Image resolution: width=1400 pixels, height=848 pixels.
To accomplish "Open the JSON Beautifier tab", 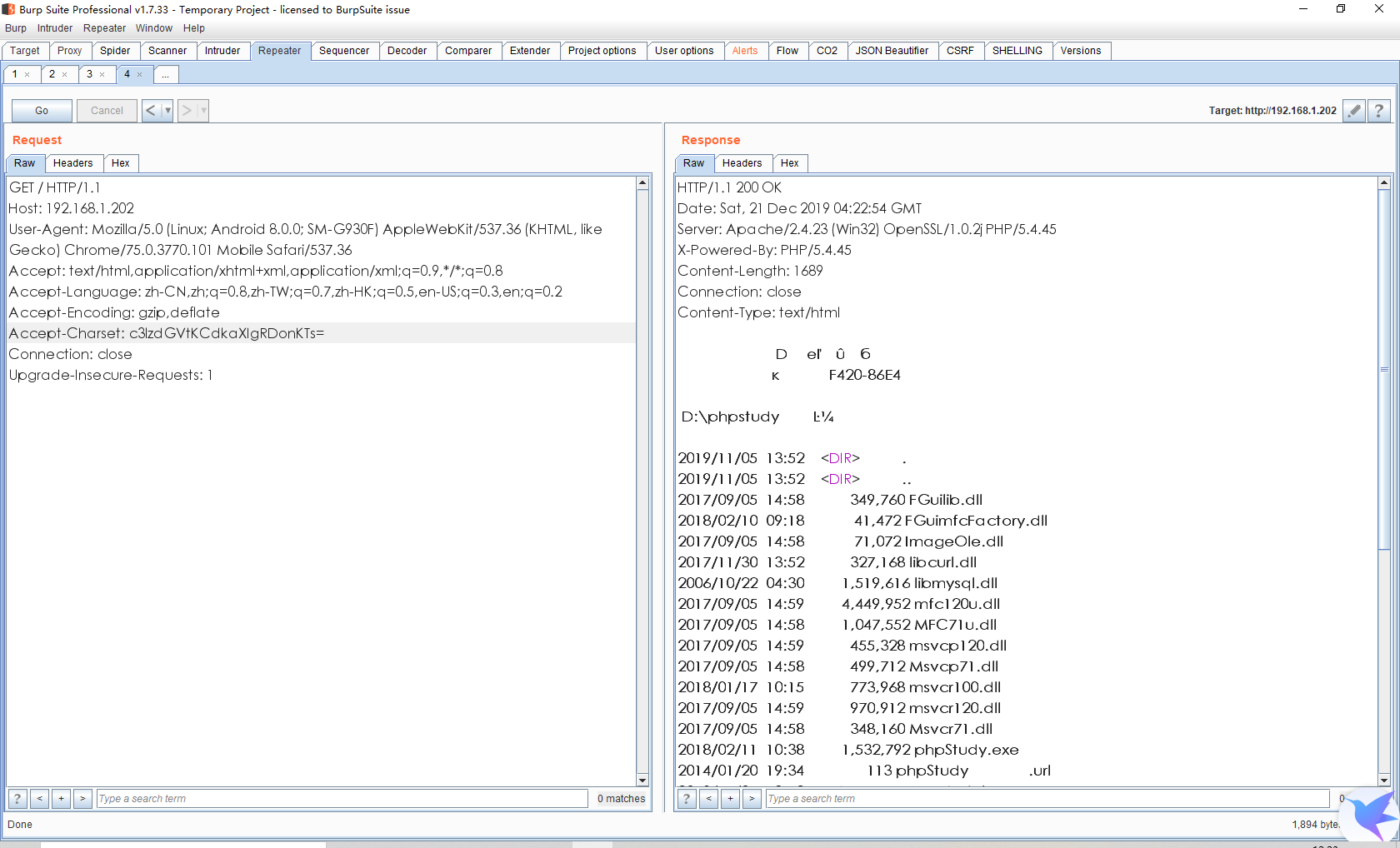I will tap(892, 51).
